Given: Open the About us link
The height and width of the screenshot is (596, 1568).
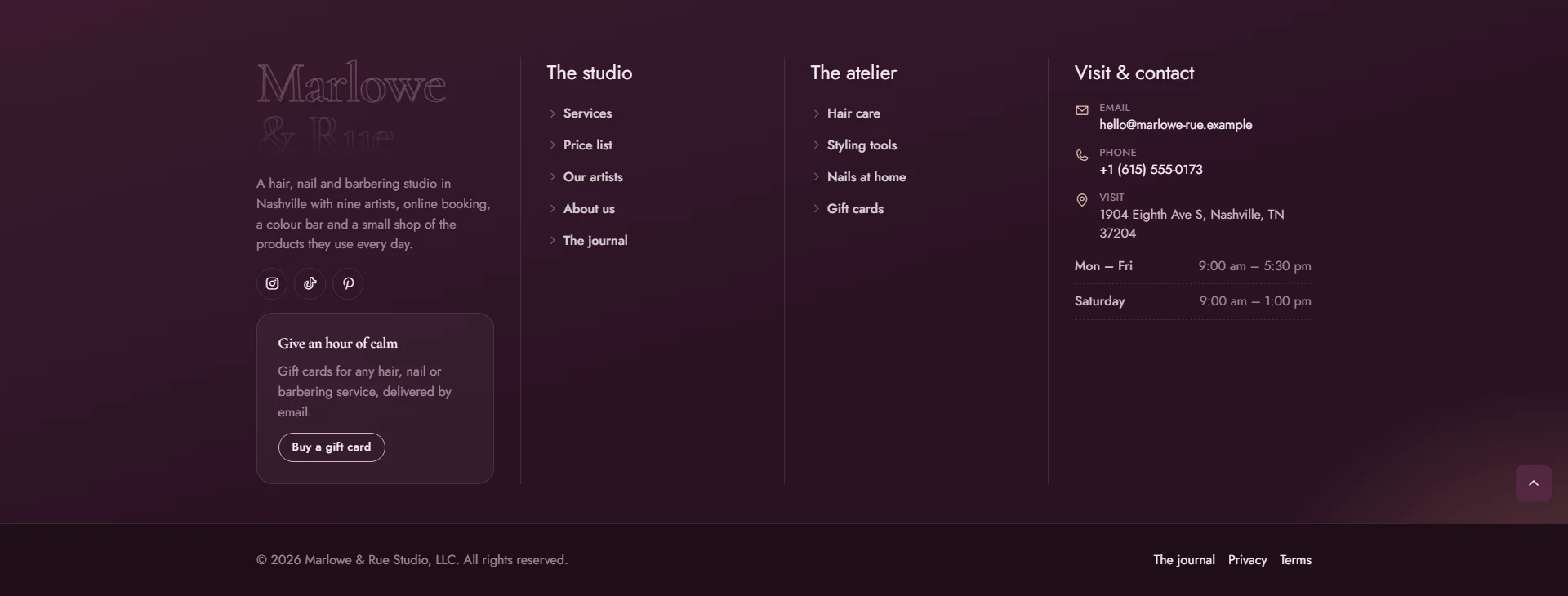Looking at the screenshot, I should pos(589,209).
